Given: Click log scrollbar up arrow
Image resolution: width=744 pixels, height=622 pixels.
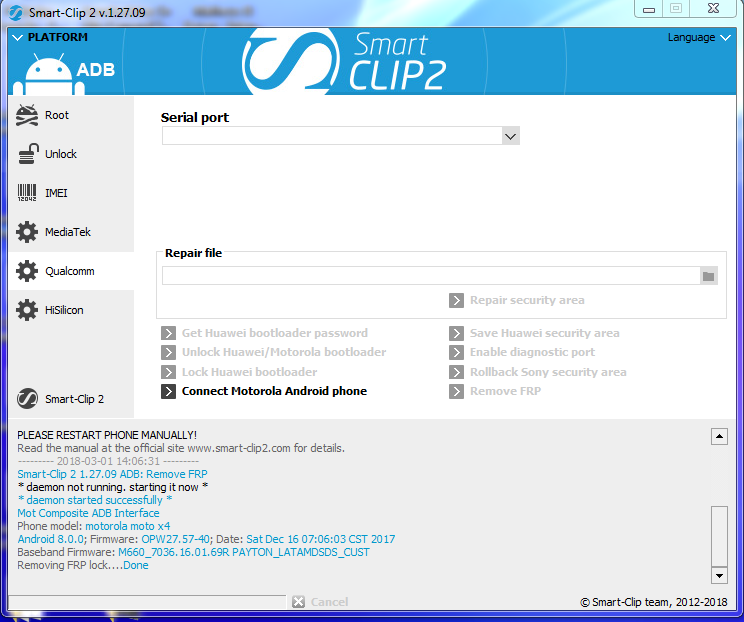Looking at the screenshot, I should [719, 436].
